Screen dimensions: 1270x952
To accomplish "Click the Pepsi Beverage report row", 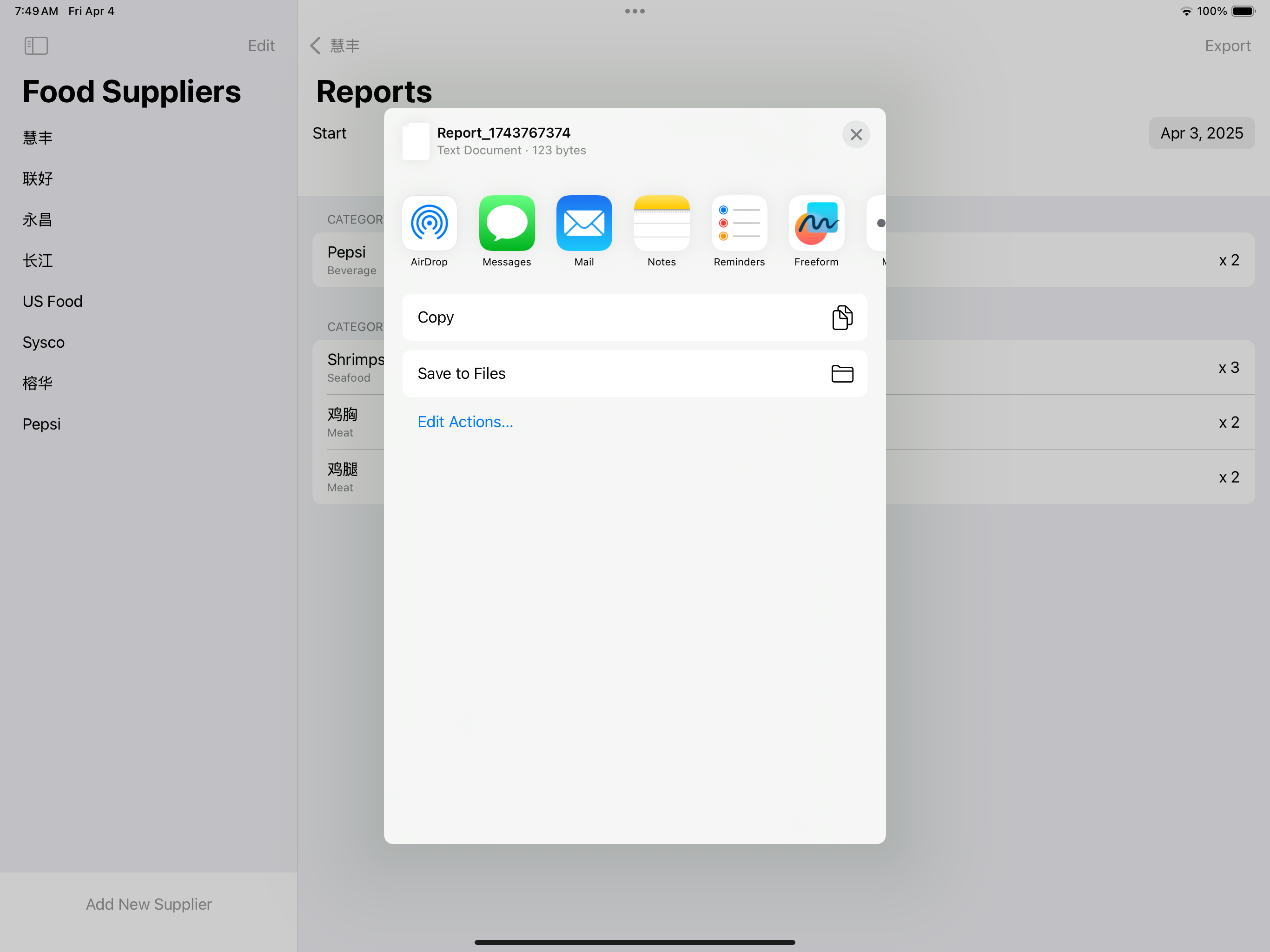I will [783, 260].
